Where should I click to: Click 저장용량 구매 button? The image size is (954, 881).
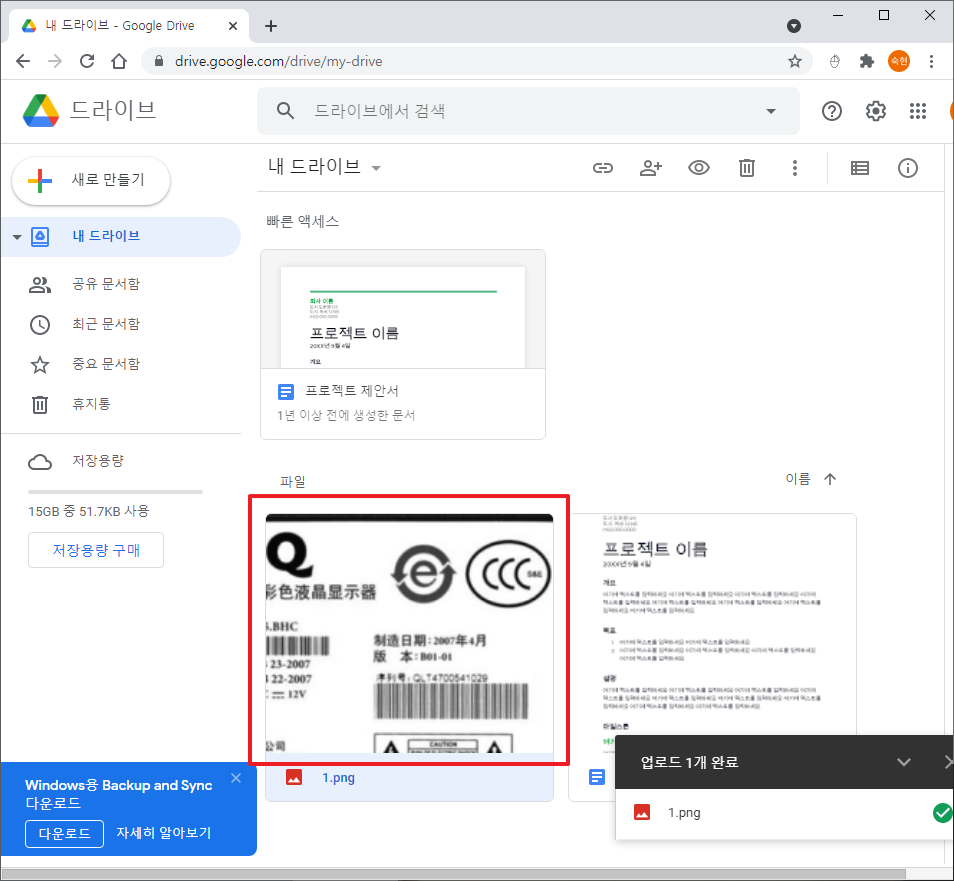96,550
